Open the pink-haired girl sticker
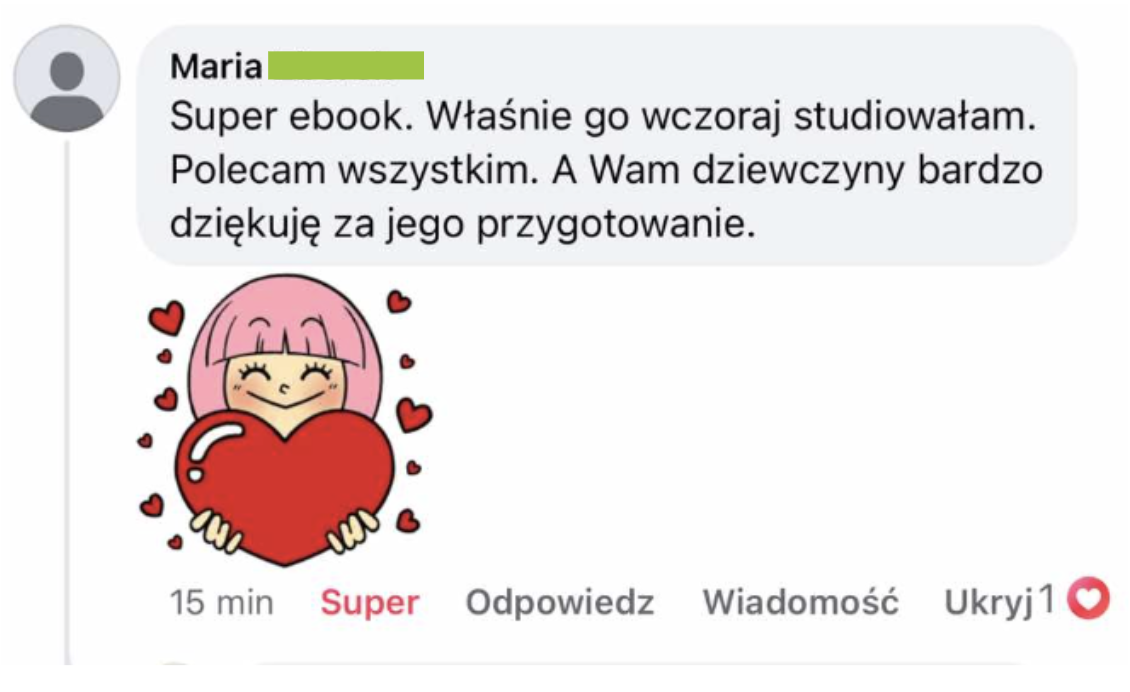This screenshot has width=1130, height=692. [285, 420]
